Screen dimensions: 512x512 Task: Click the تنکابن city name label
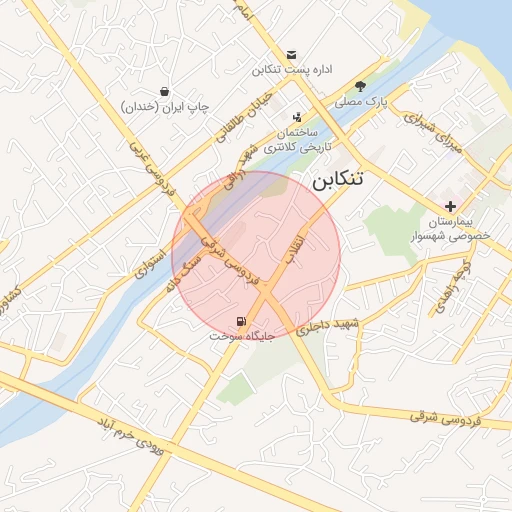pos(338,180)
